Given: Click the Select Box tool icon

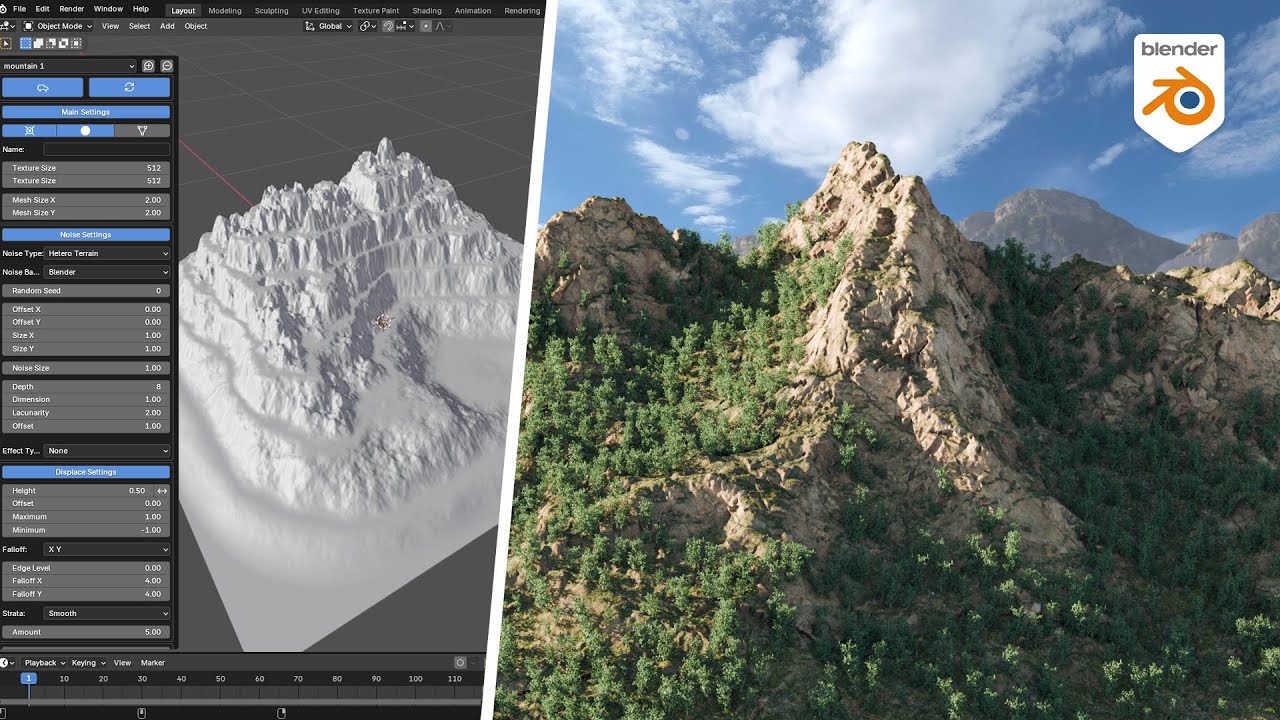Looking at the screenshot, I should [x=6, y=43].
